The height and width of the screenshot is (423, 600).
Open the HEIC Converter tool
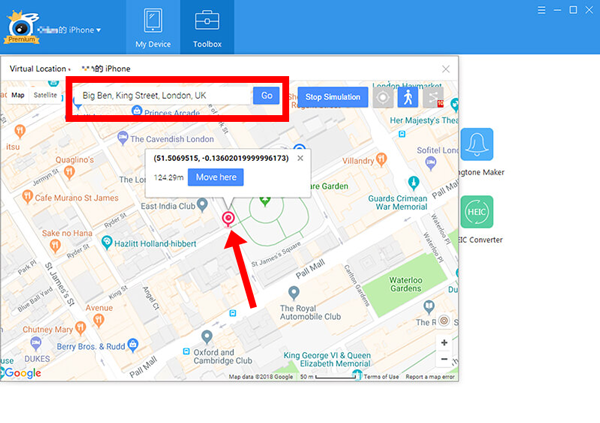477,212
